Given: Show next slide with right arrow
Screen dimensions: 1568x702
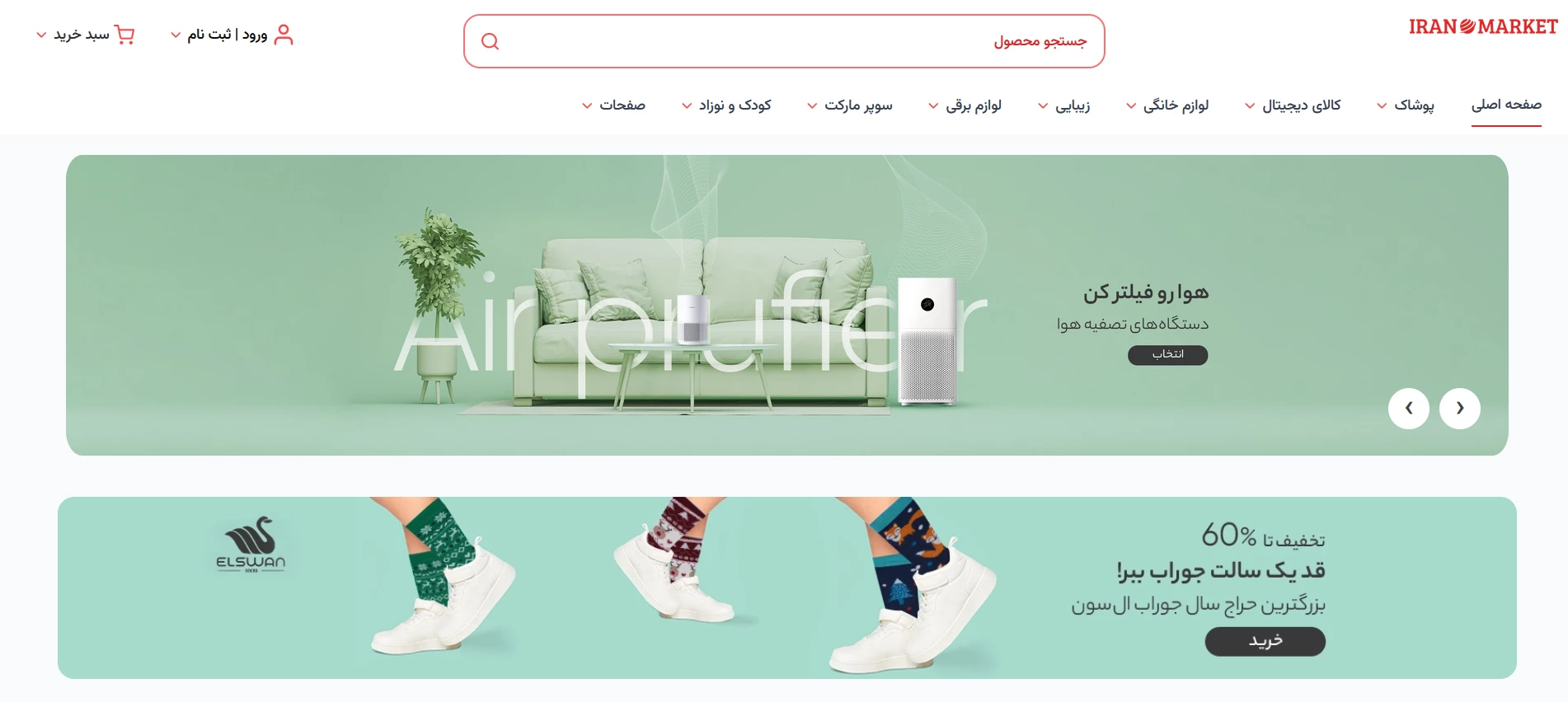Looking at the screenshot, I should pos(1460,409).
